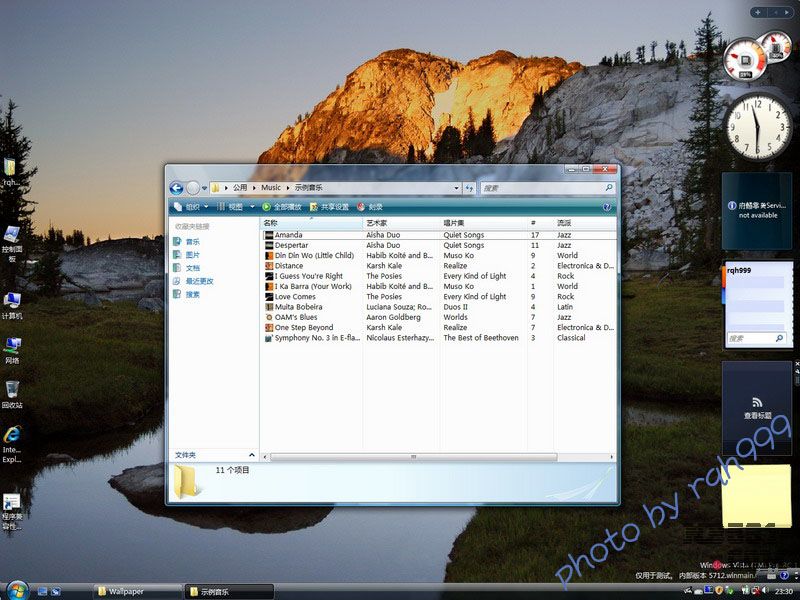This screenshot has width=800, height=600.
Task: Click the 全部播放 (Play all) button
Action: pos(282,207)
